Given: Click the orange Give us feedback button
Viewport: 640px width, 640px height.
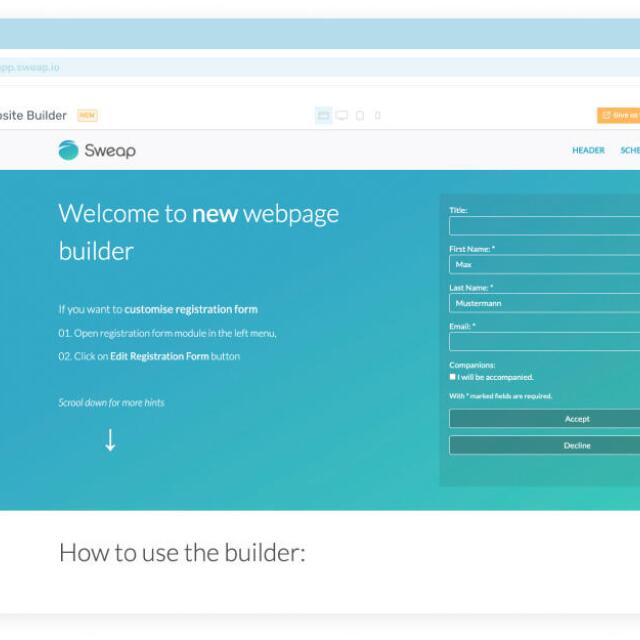Looking at the screenshot, I should click(x=619, y=115).
